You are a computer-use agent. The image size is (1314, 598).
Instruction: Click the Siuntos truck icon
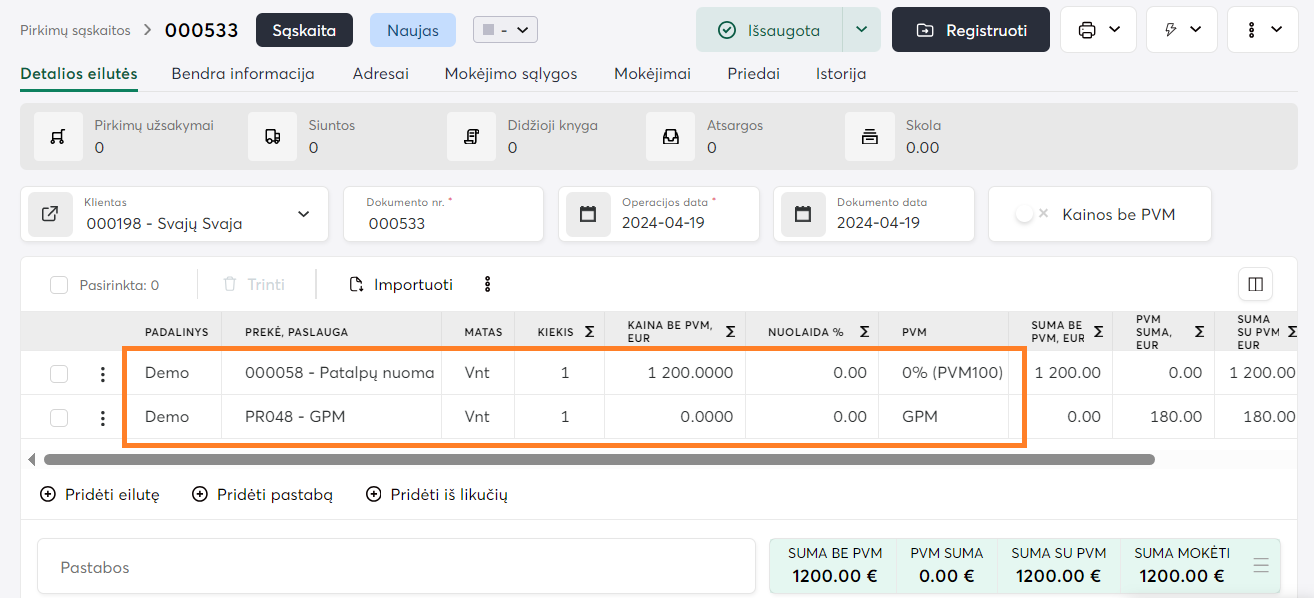pos(272,137)
